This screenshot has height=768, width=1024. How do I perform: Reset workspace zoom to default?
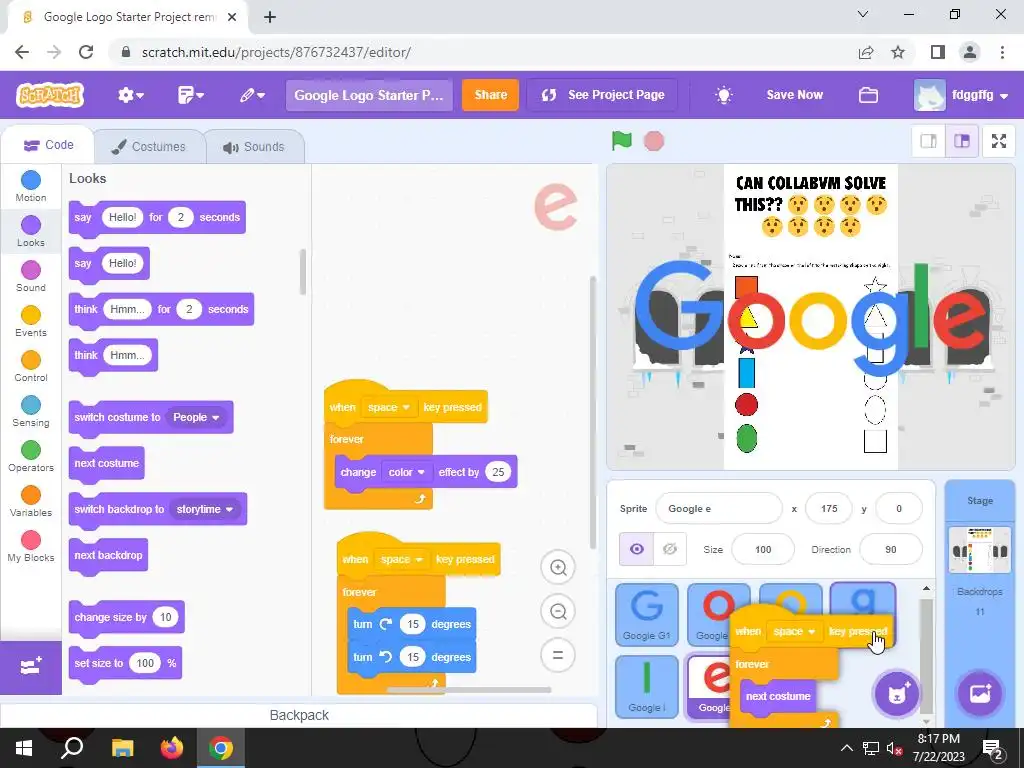pos(558,655)
